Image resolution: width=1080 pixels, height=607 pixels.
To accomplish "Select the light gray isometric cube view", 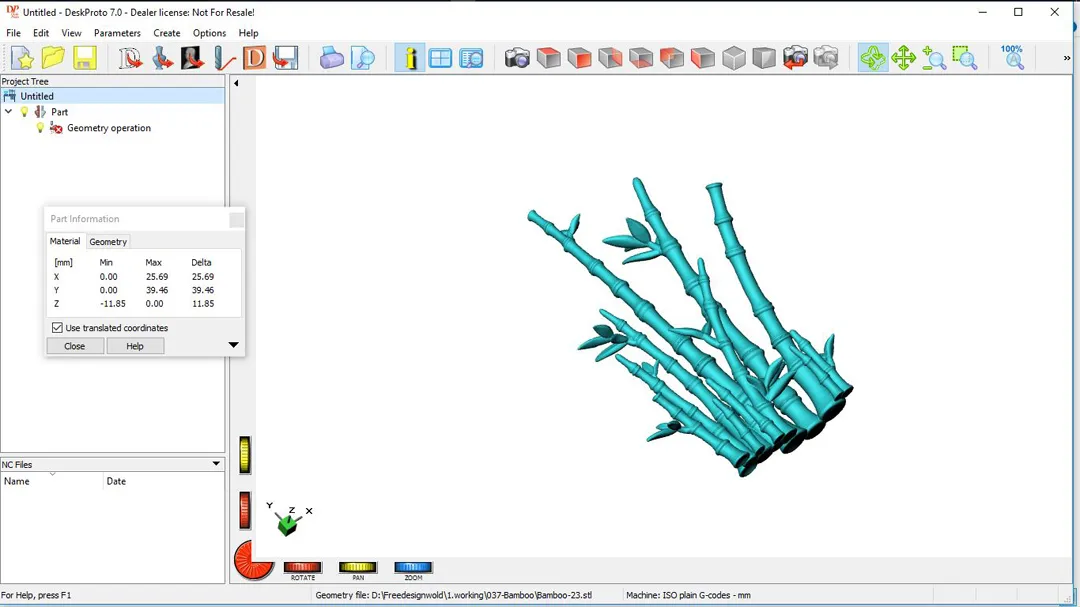I will (x=734, y=58).
